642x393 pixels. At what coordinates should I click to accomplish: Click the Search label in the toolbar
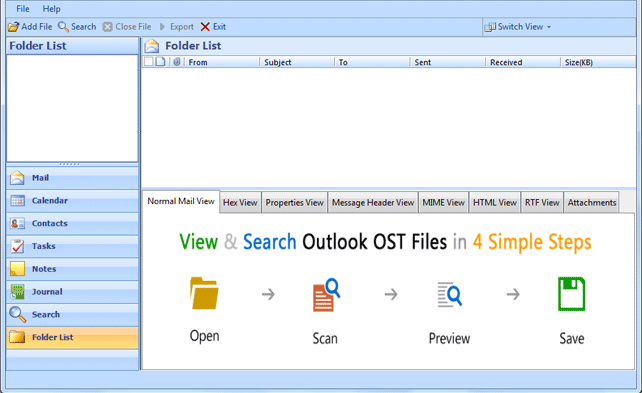click(84, 27)
